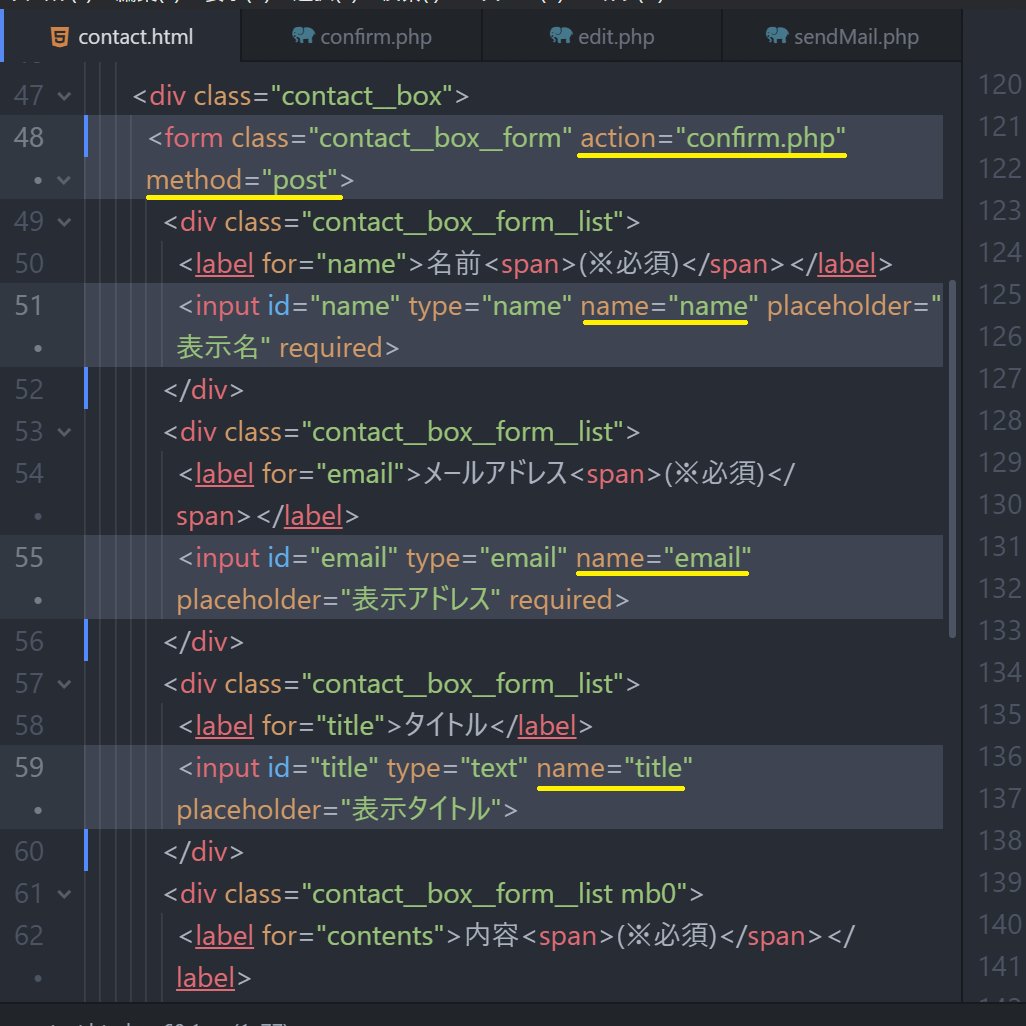Collapse the fold arrow at line 47
Screen dimensions: 1026x1026
tap(64, 96)
